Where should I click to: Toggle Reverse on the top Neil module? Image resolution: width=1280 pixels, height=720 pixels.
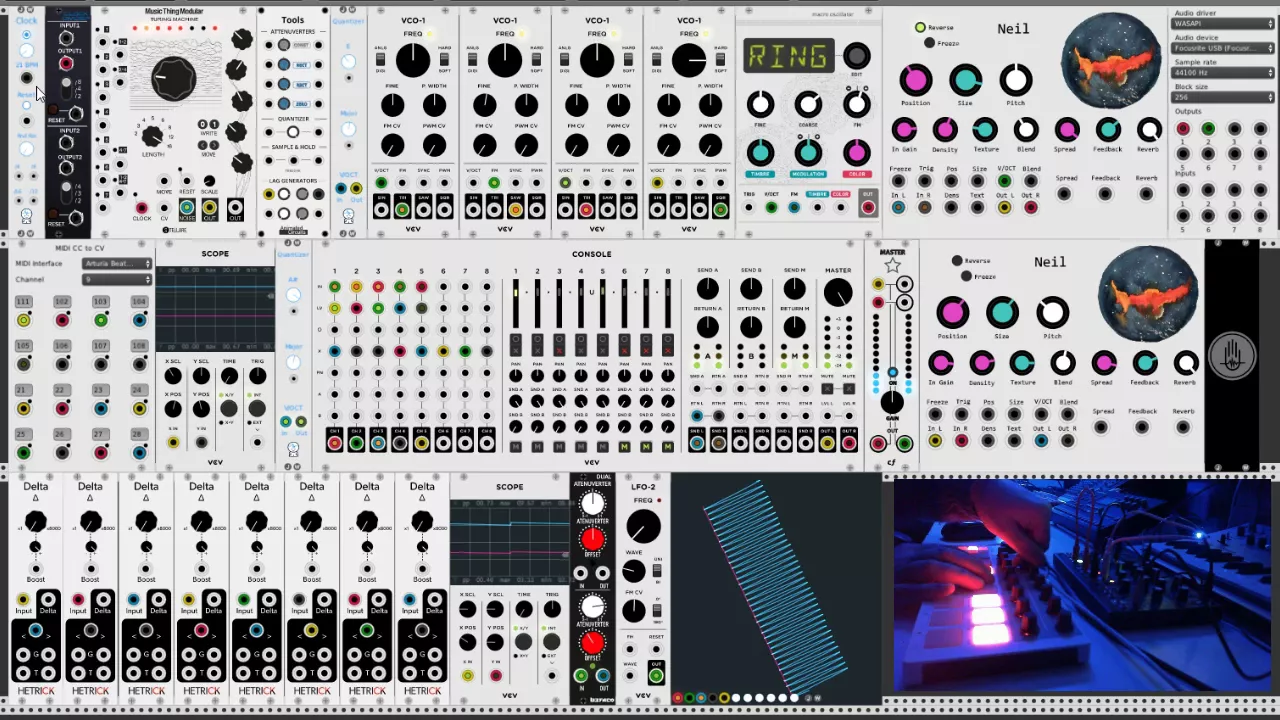920,28
